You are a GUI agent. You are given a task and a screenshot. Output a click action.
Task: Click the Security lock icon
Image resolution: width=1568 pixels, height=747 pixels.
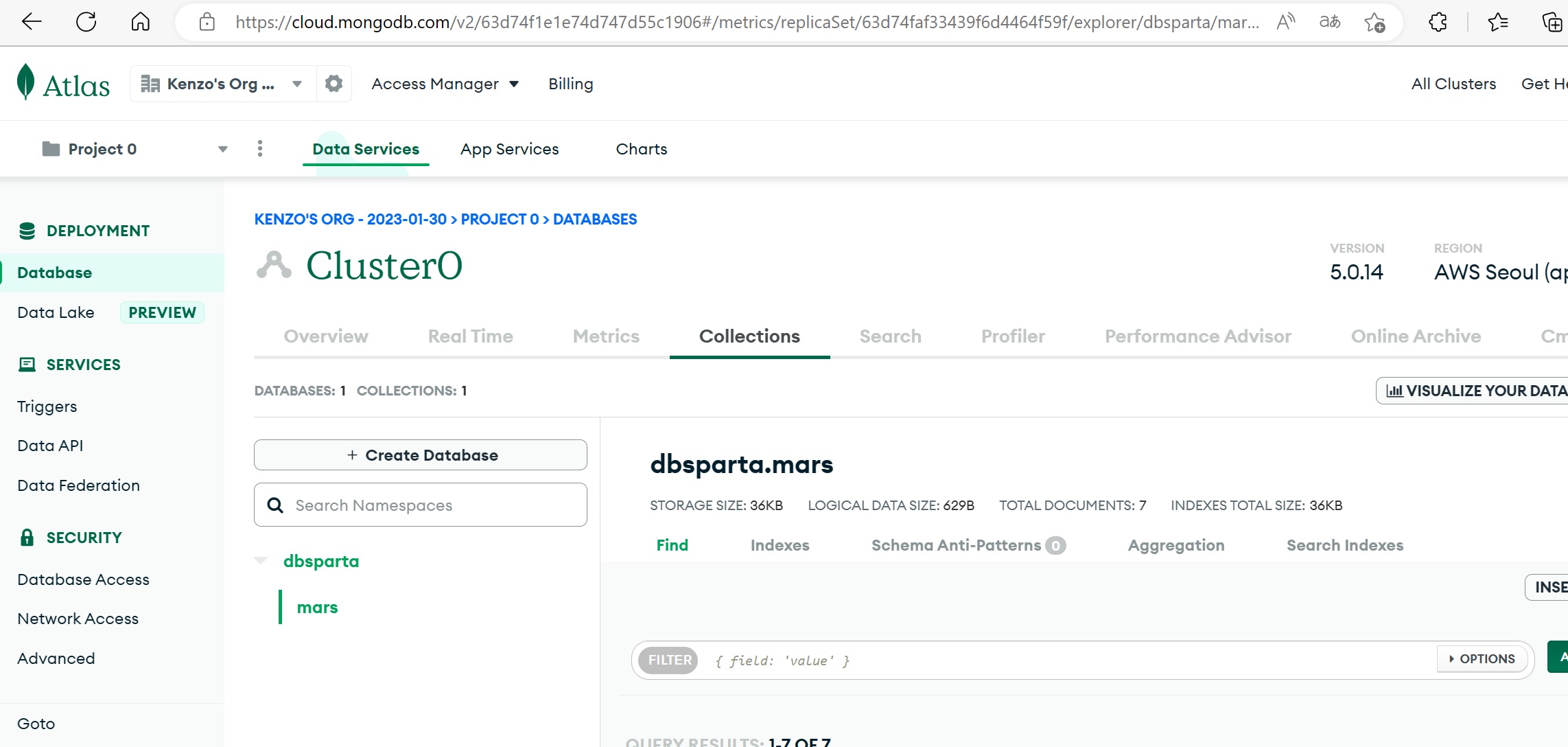click(x=27, y=538)
